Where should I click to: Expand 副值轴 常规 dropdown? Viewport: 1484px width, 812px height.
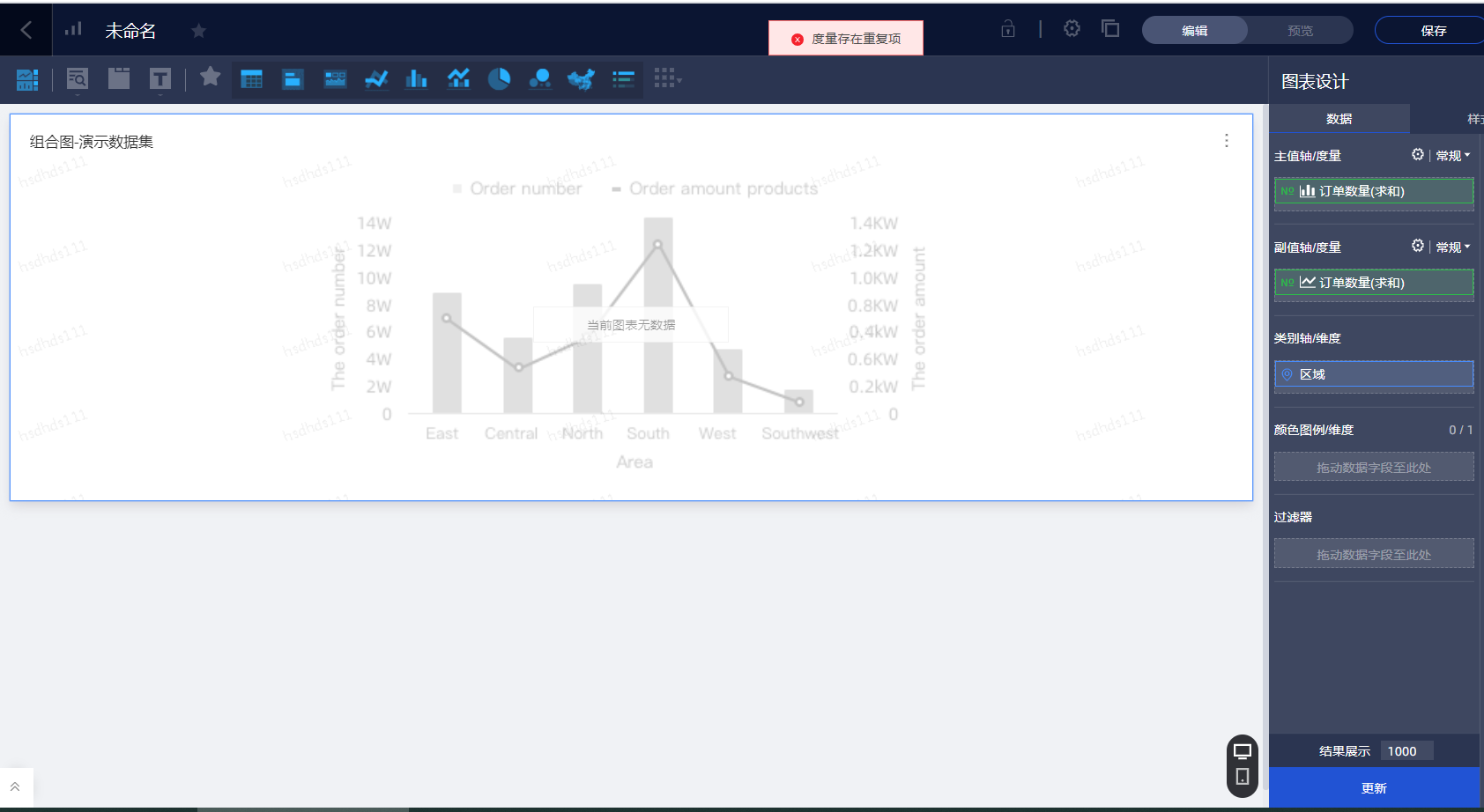(1453, 247)
